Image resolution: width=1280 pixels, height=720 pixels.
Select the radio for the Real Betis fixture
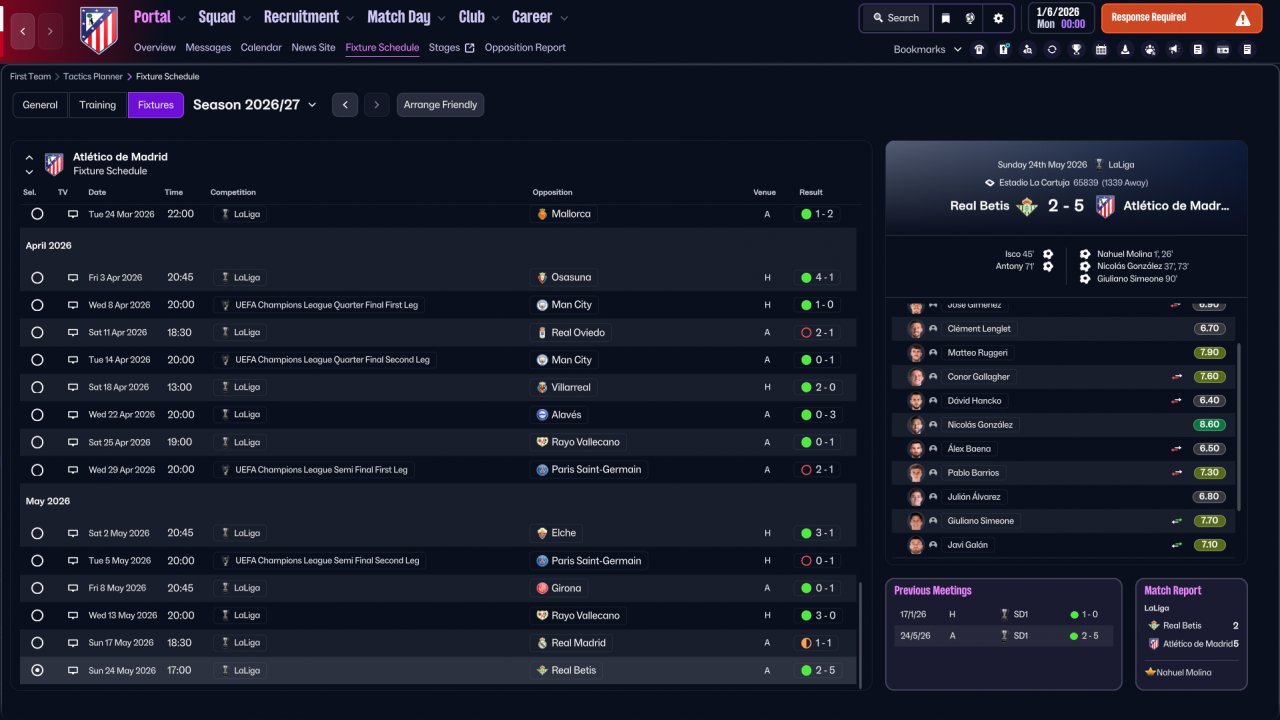(x=37, y=670)
